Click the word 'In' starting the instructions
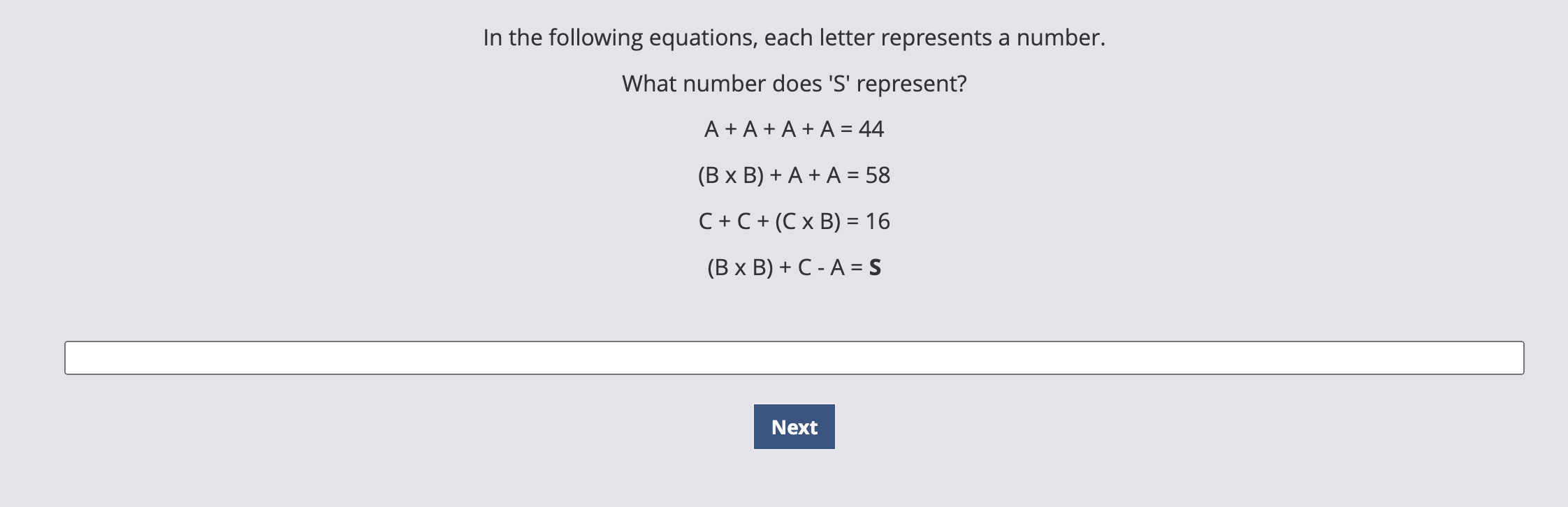This screenshot has width=1568, height=507. tap(493, 38)
